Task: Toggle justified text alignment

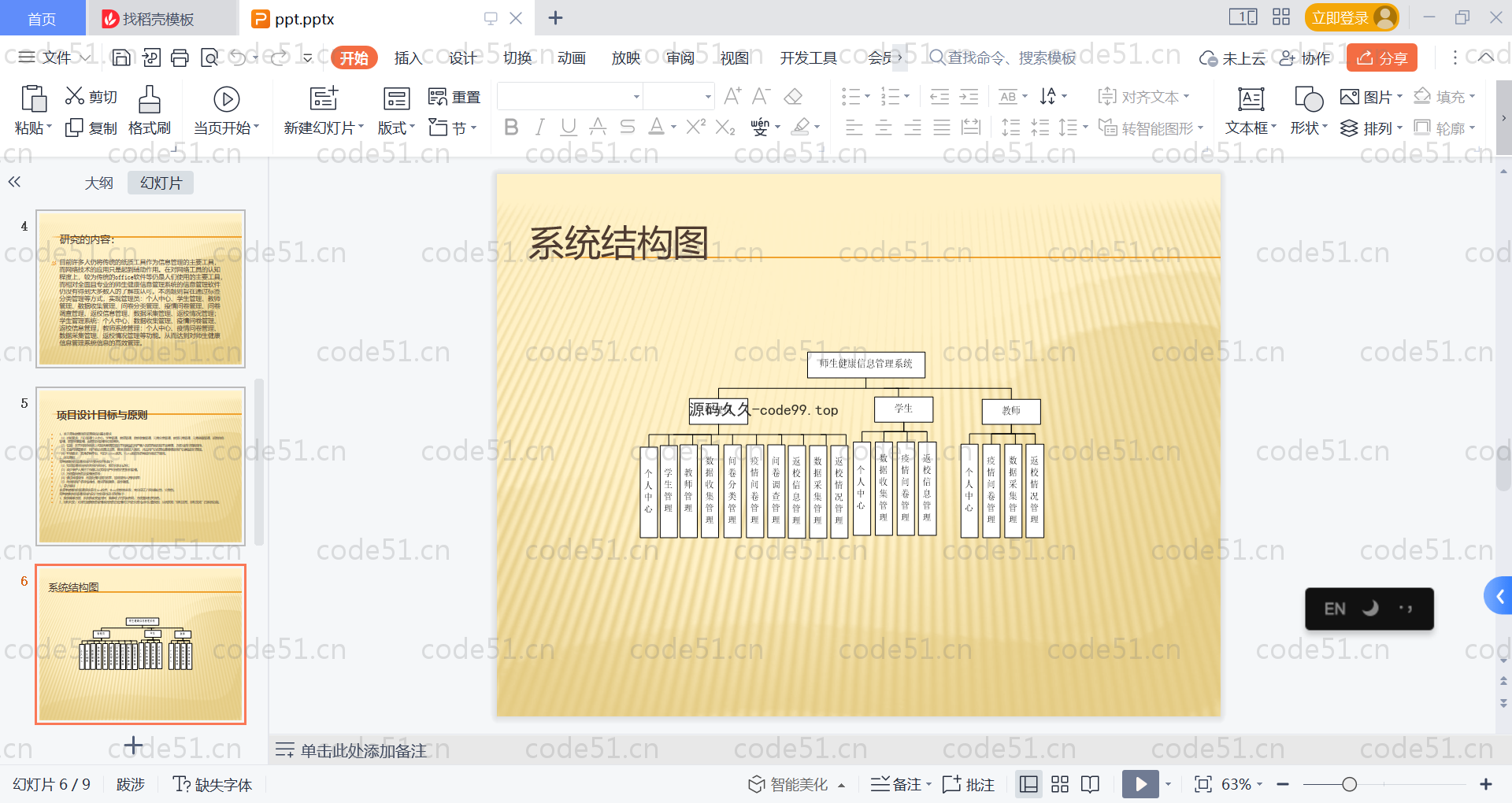Action: [942, 127]
